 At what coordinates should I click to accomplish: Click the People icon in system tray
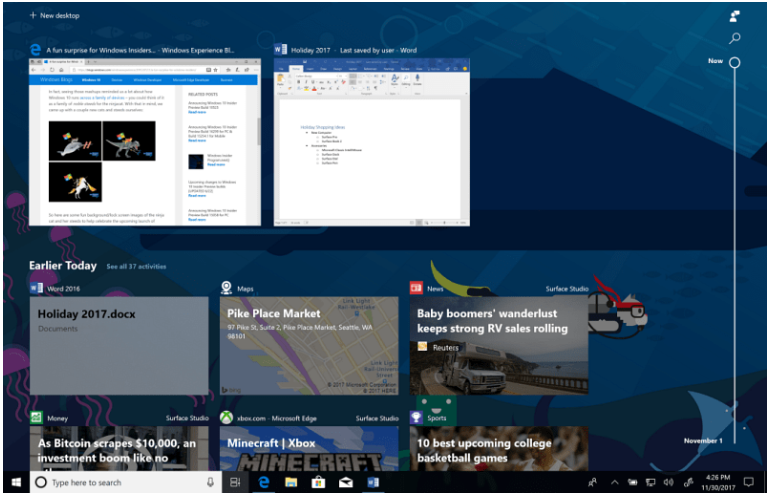pyautogui.click(x=593, y=482)
